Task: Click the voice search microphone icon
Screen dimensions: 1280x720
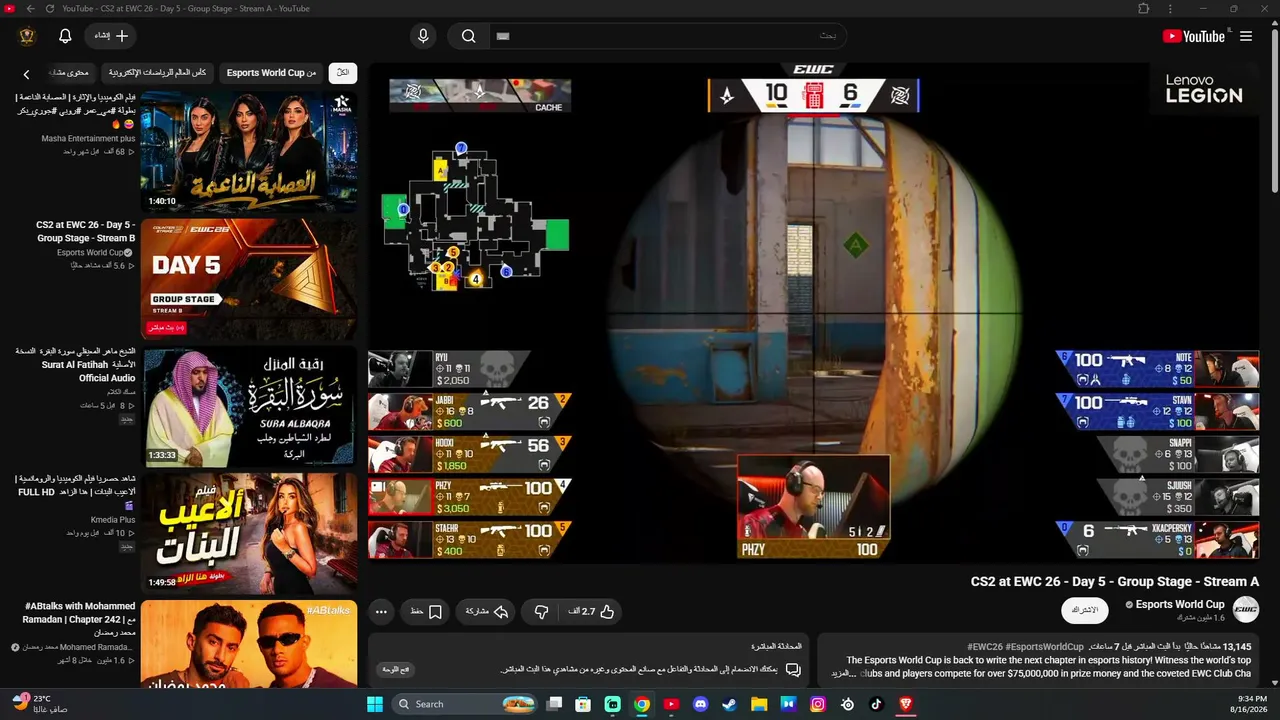Action: point(423,36)
